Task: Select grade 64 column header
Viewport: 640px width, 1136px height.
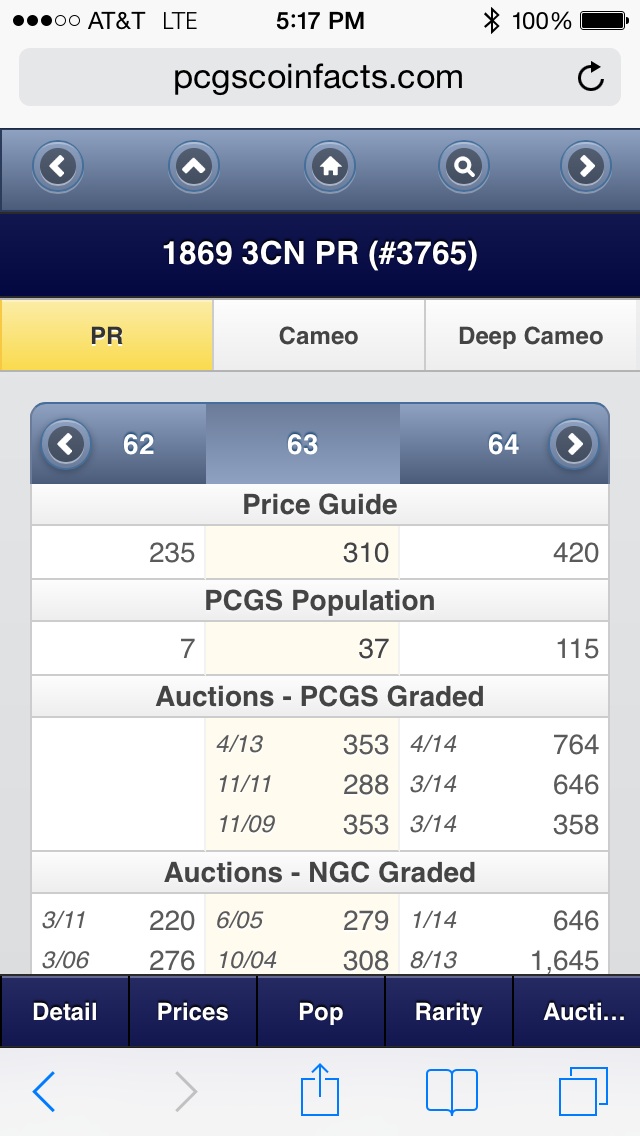Action: [503, 443]
